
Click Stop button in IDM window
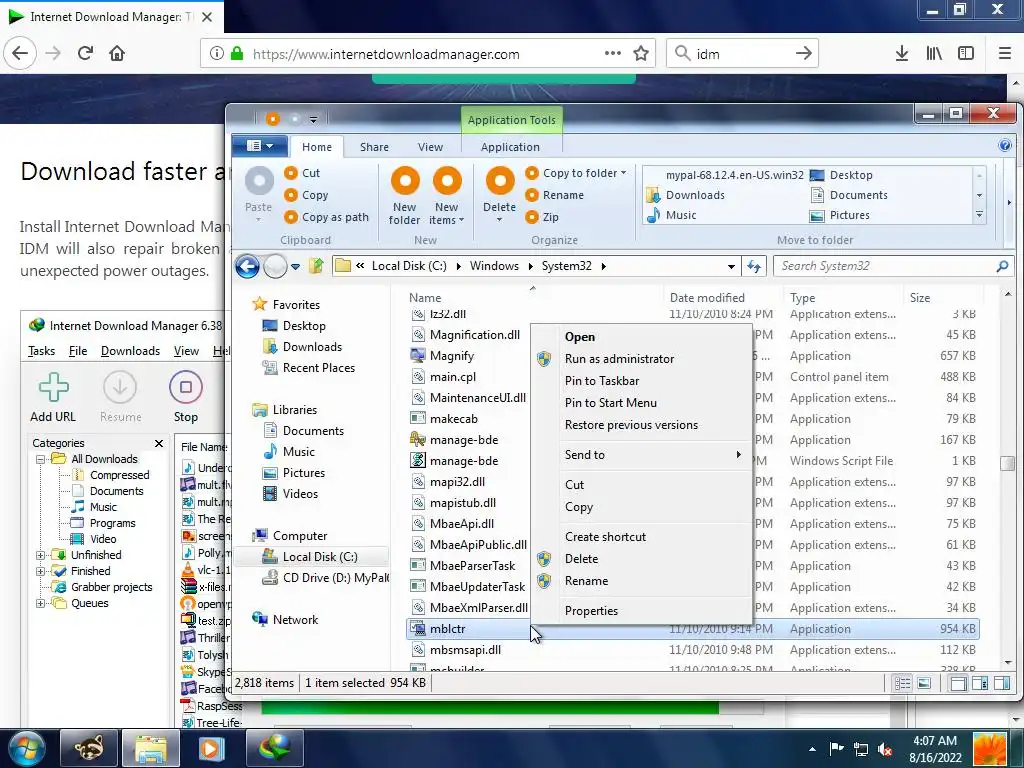click(x=185, y=397)
